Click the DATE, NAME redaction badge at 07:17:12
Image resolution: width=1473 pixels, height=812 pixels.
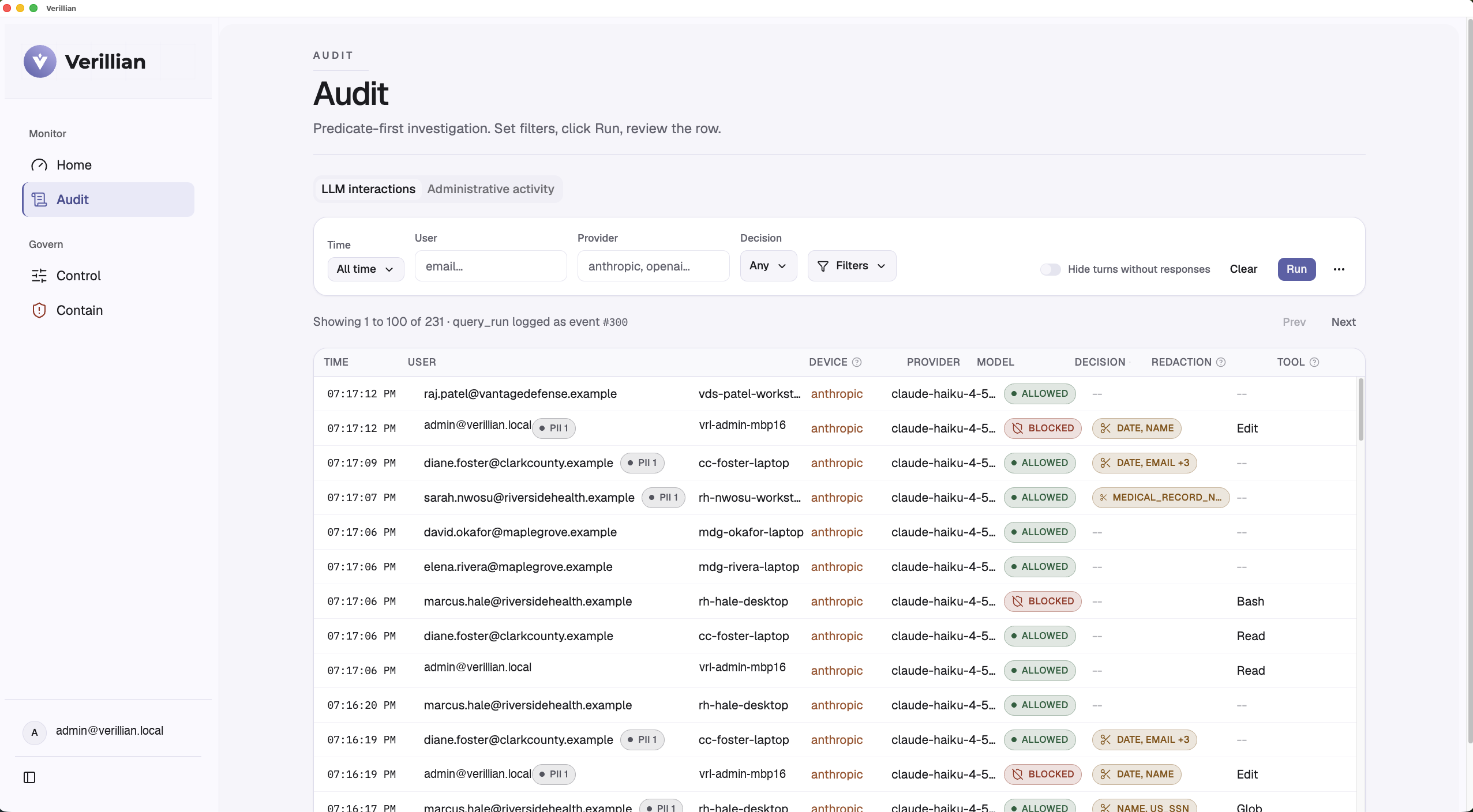tap(1137, 428)
